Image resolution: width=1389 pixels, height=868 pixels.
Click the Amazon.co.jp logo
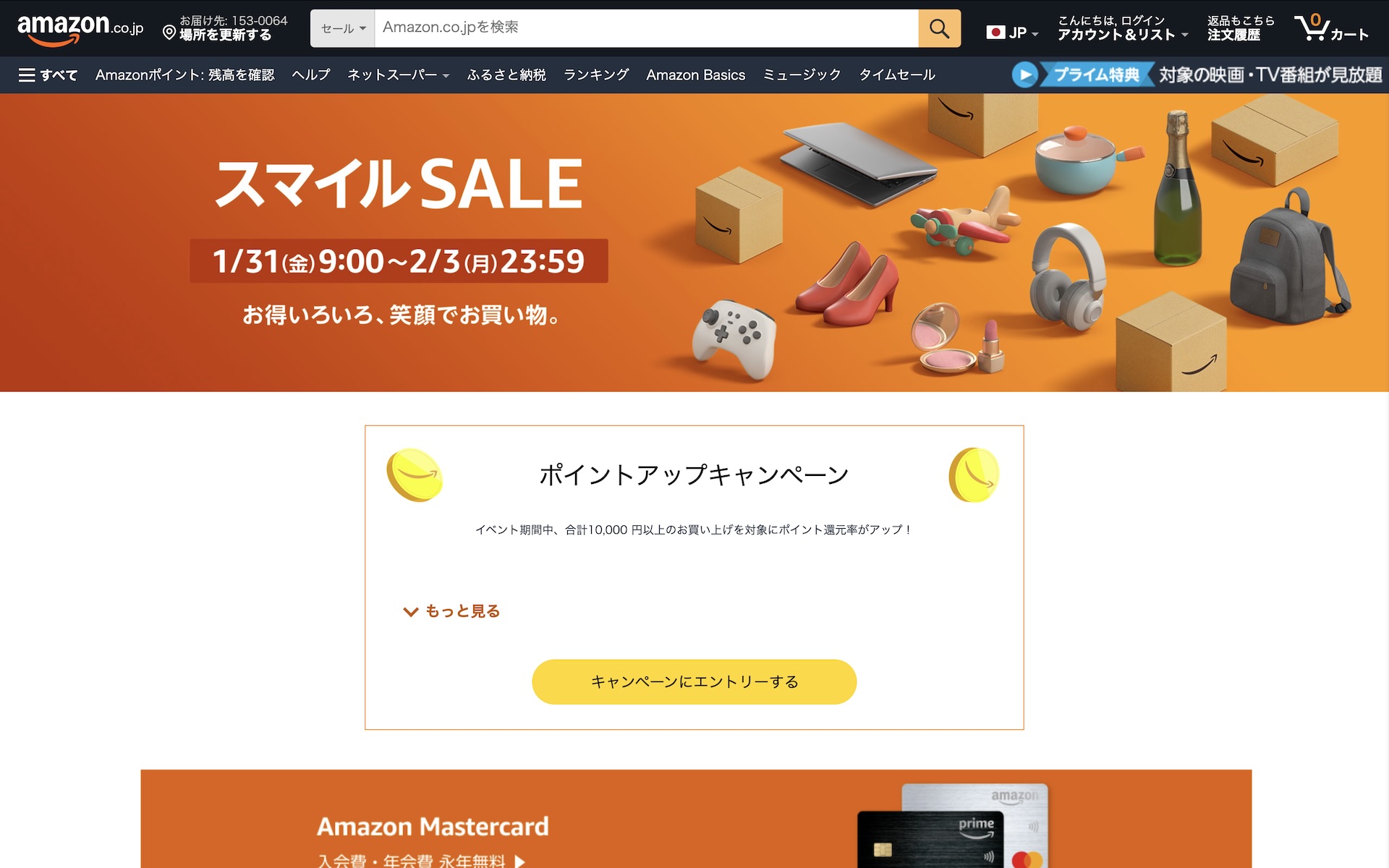(x=80, y=29)
